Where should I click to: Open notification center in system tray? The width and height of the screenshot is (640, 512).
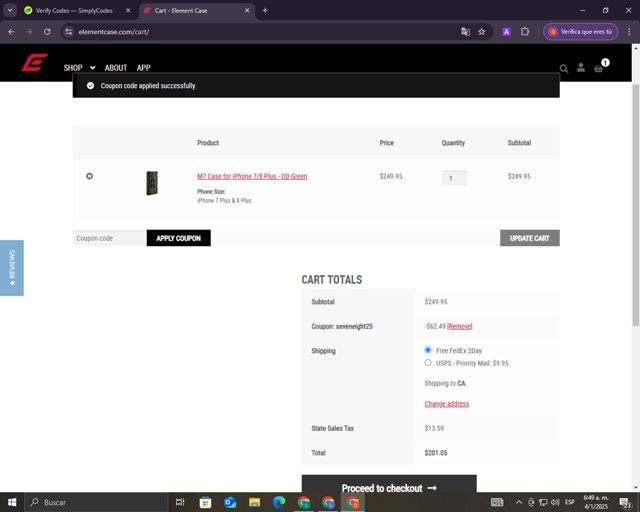click(625, 503)
